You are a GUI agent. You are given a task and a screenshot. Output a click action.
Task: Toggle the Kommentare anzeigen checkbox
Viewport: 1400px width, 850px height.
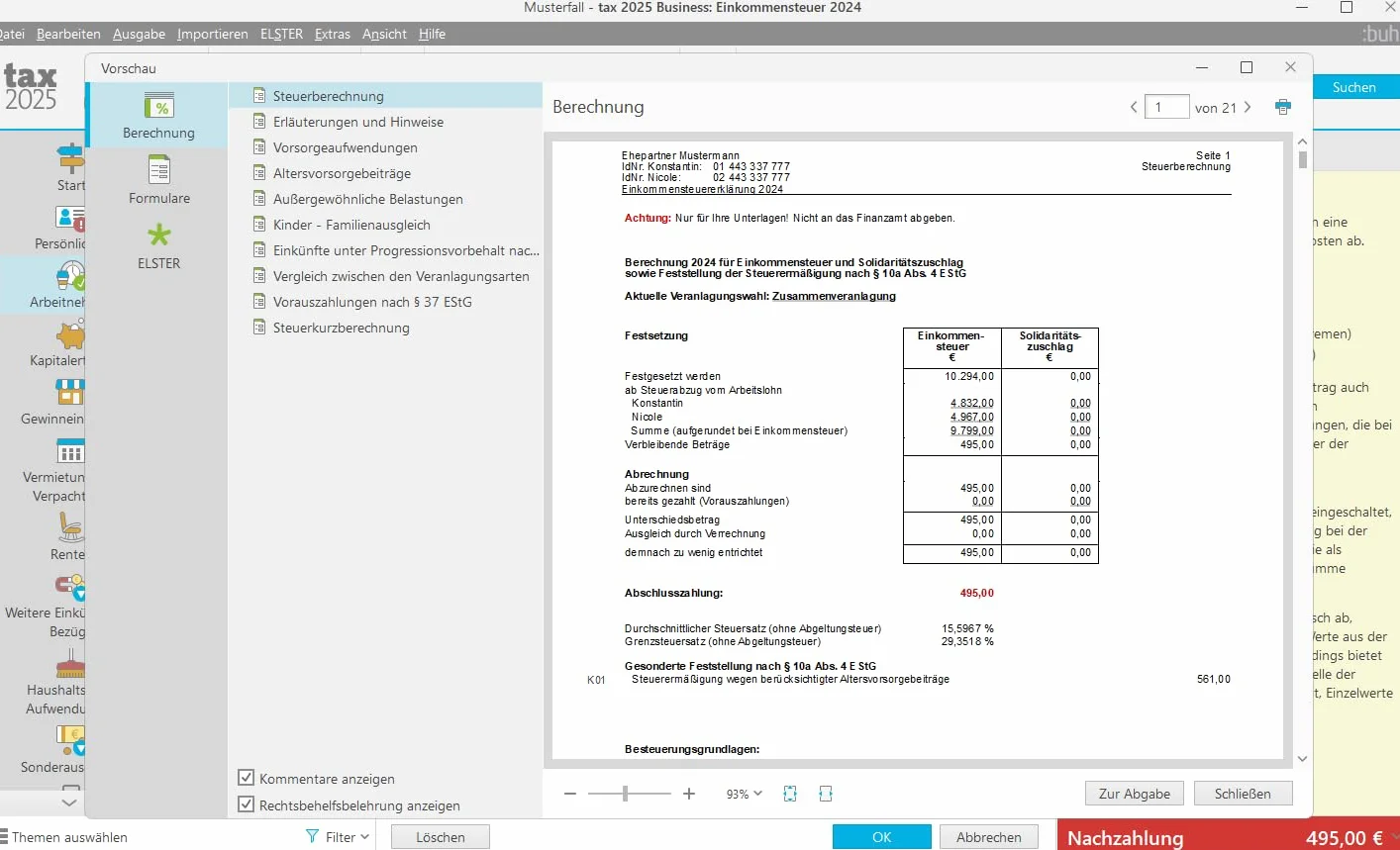point(247,778)
